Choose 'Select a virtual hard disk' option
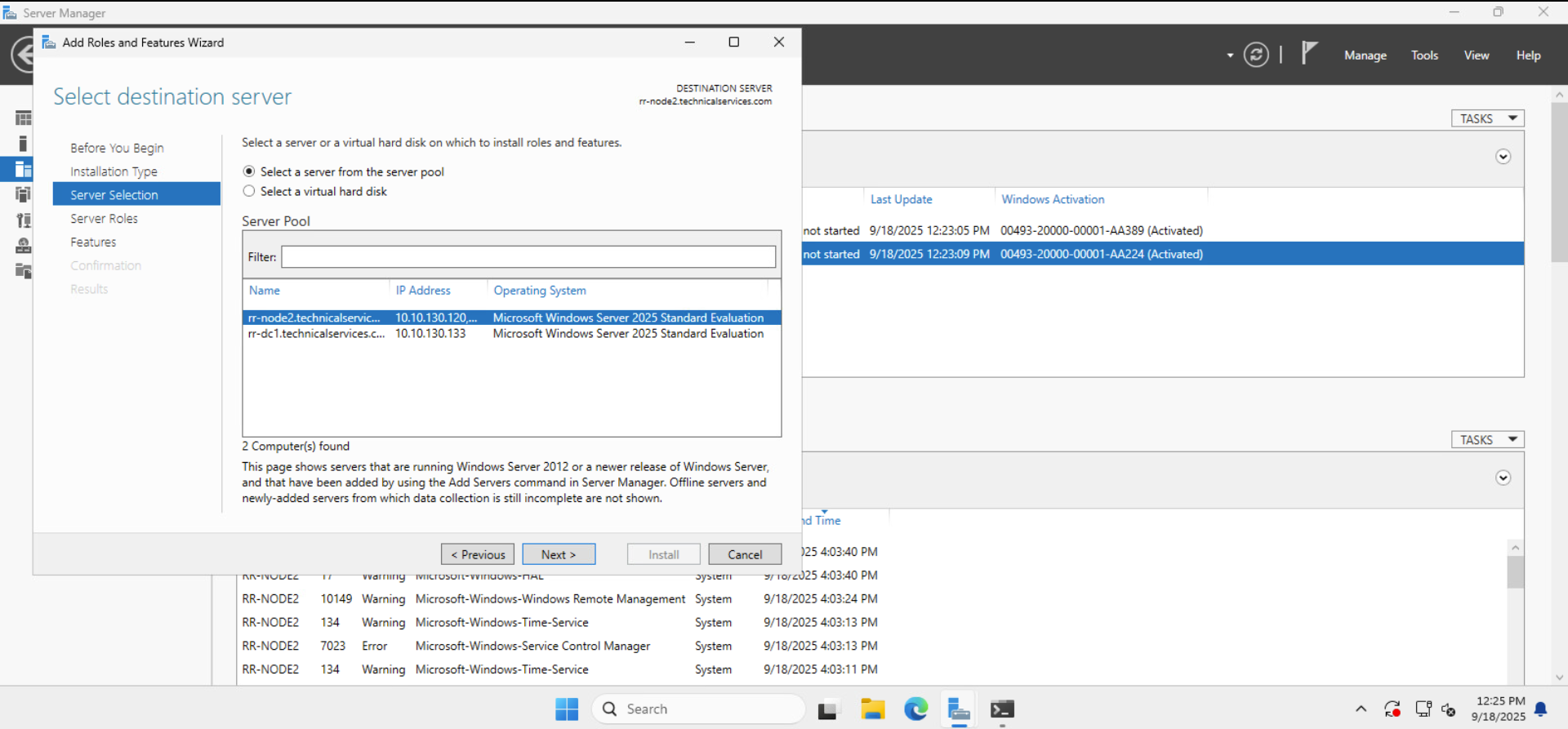Image resolution: width=1568 pixels, height=729 pixels. coord(249,191)
